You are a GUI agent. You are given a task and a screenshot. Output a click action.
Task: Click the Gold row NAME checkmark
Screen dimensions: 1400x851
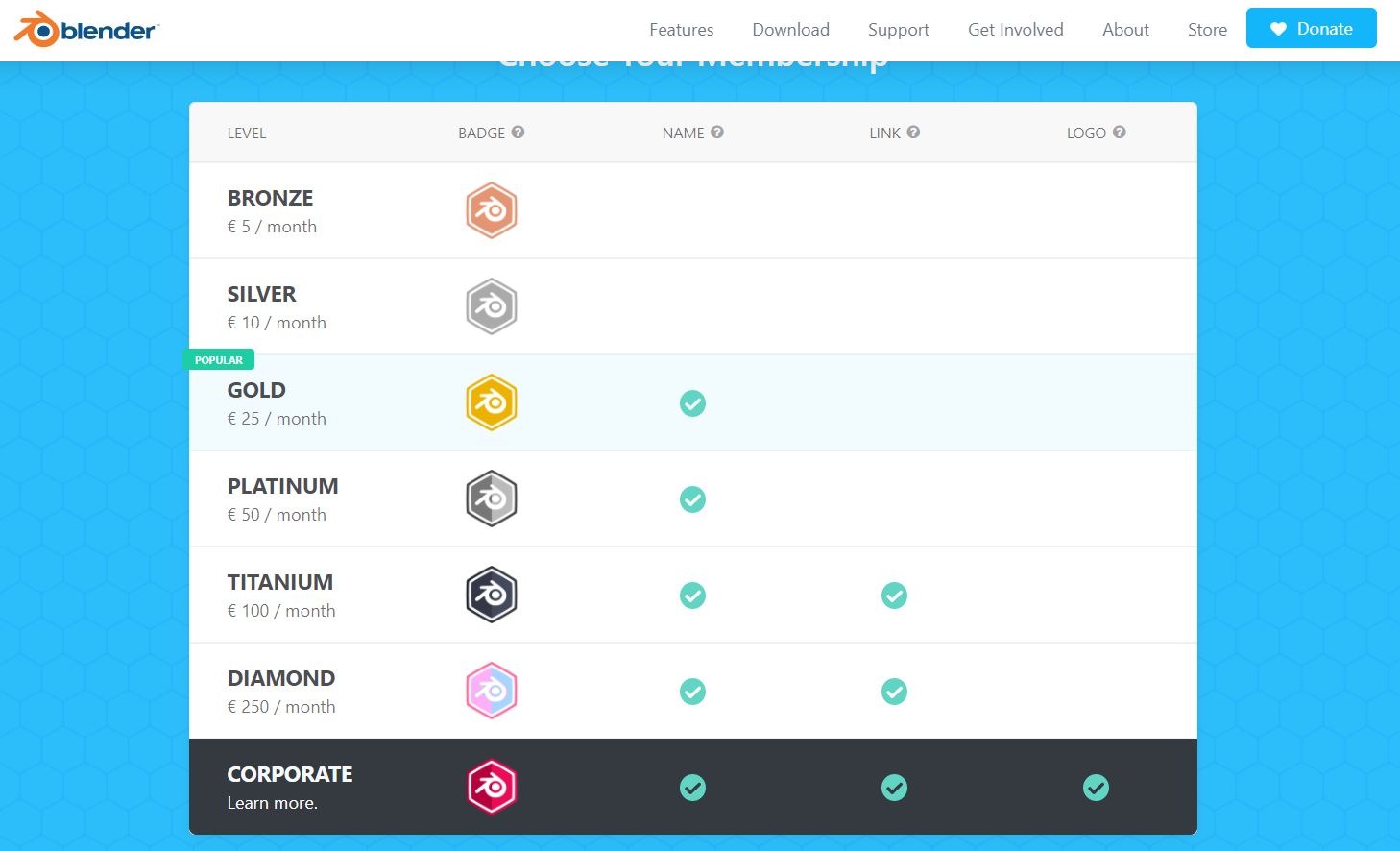tap(692, 403)
